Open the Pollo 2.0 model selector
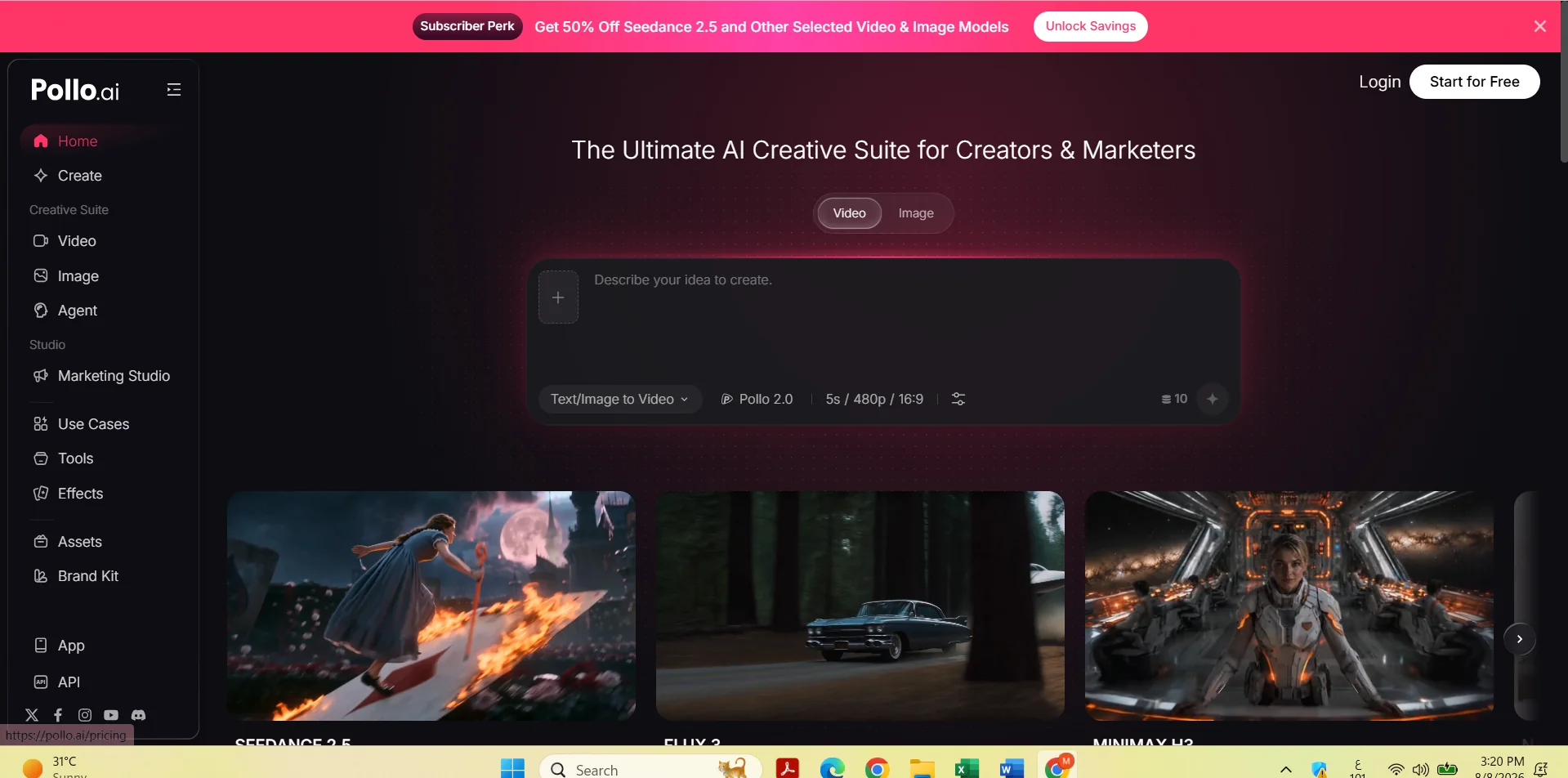The height and width of the screenshot is (778, 1568). tap(757, 399)
